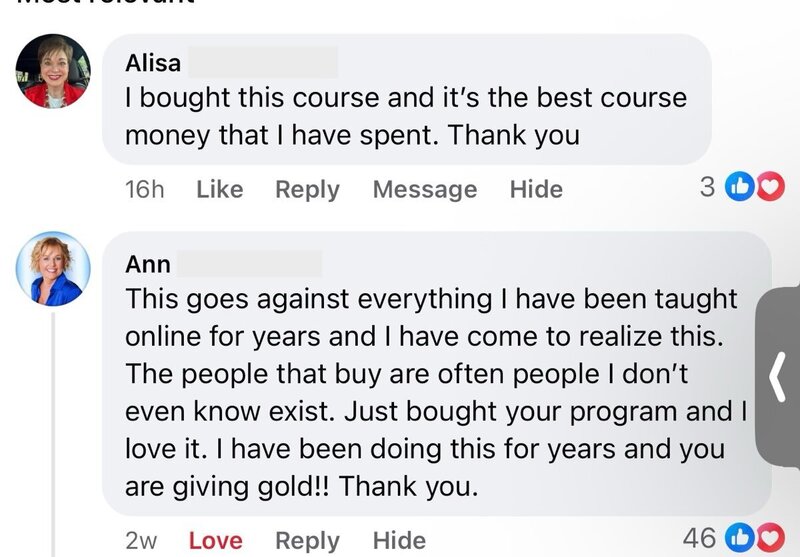View the 3 reactions on Alisa's comment

click(708, 187)
